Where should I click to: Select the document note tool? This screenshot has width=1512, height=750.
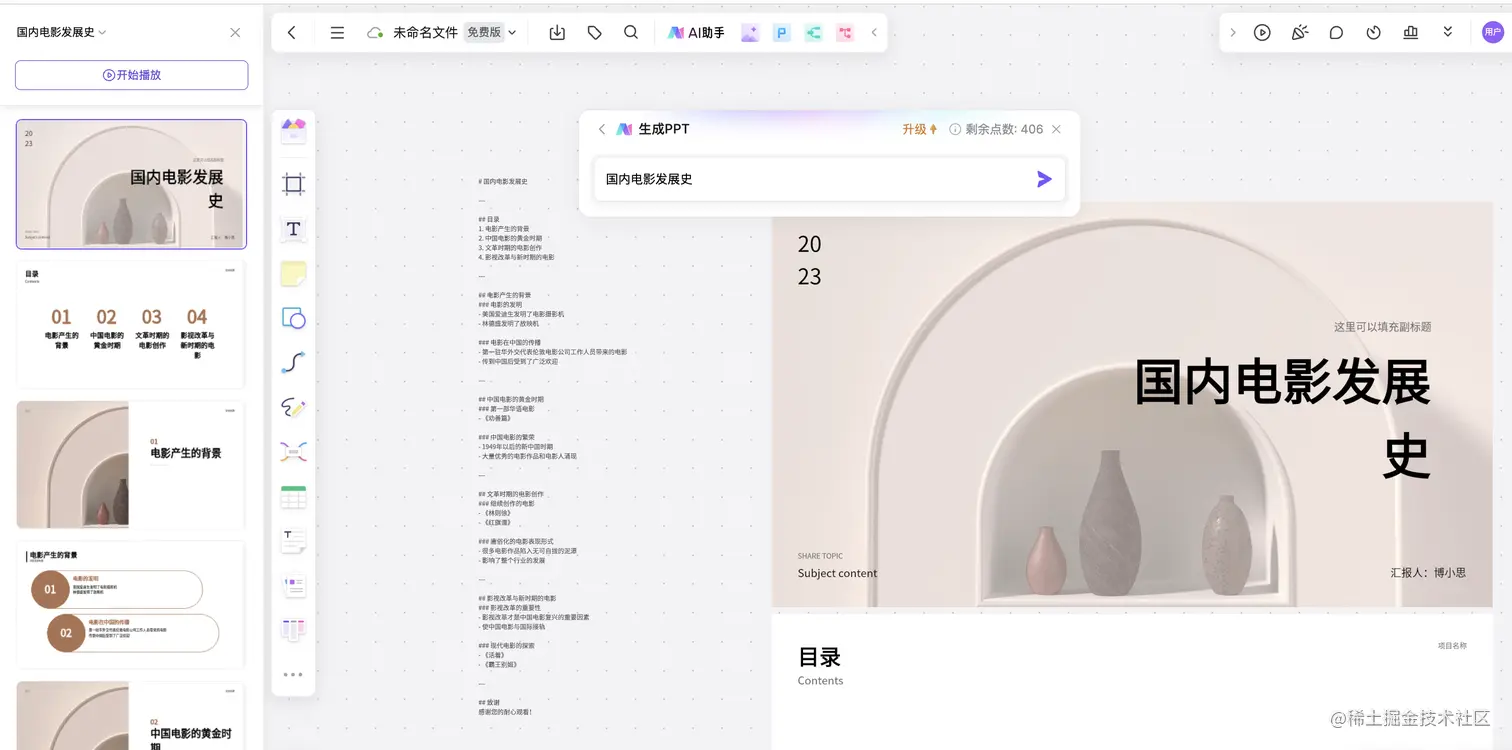click(293, 541)
